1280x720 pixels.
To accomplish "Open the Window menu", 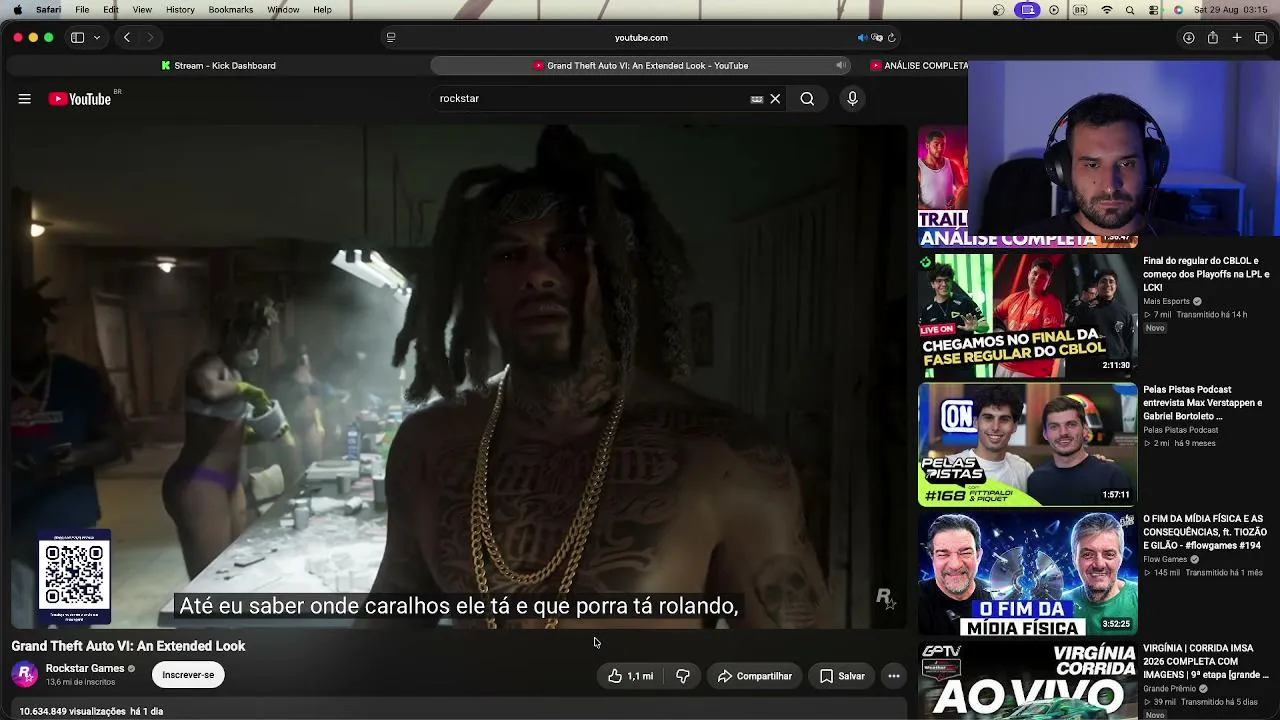I will (x=283, y=10).
